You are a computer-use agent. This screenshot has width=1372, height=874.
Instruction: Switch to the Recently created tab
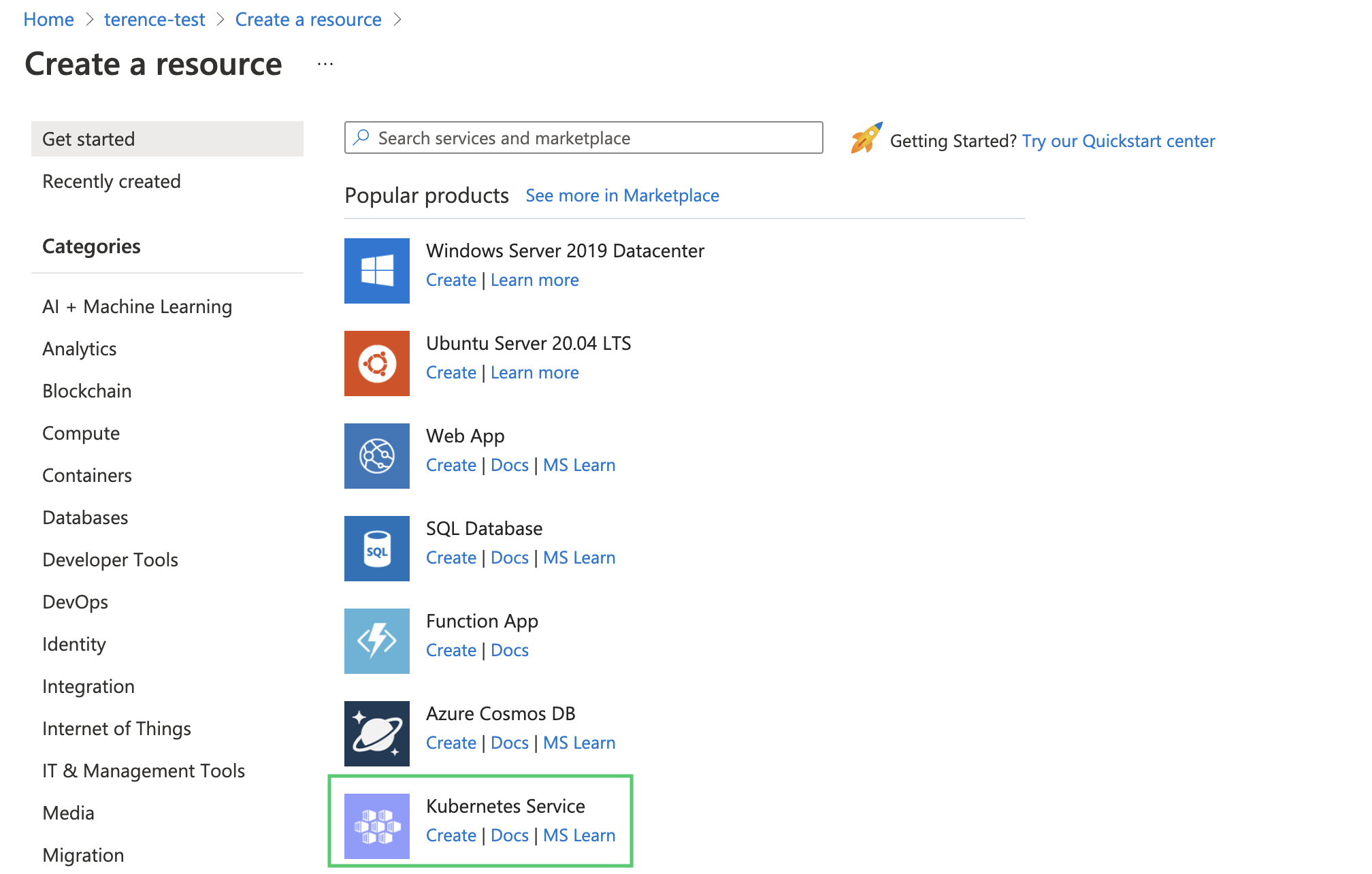click(x=112, y=181)
